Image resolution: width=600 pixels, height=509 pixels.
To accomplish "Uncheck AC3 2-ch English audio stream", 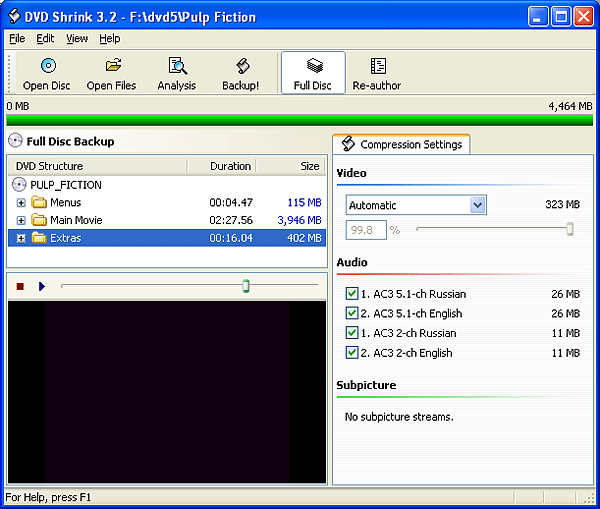I will pos(352,352).
